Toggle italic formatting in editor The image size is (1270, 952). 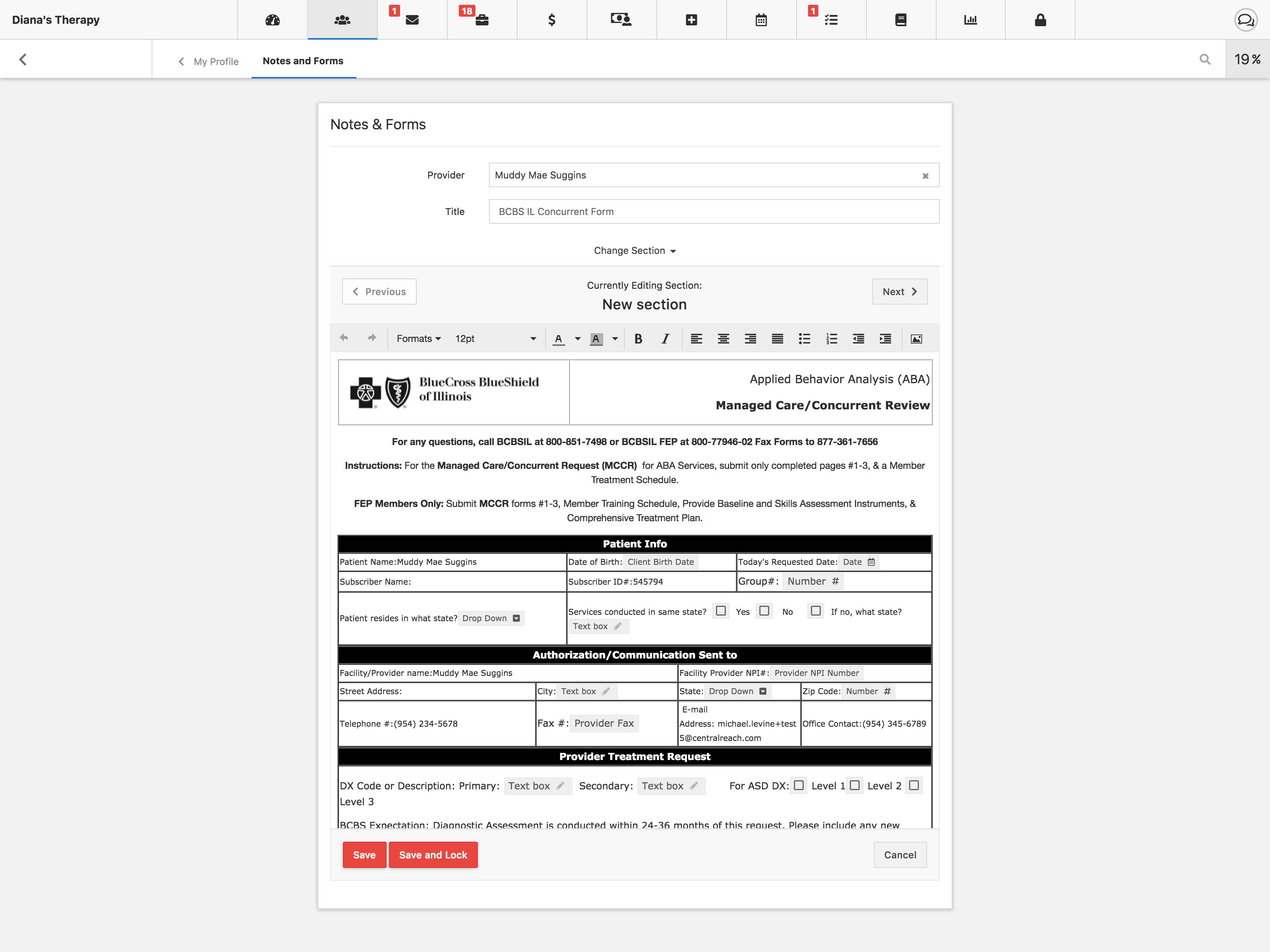666,339
